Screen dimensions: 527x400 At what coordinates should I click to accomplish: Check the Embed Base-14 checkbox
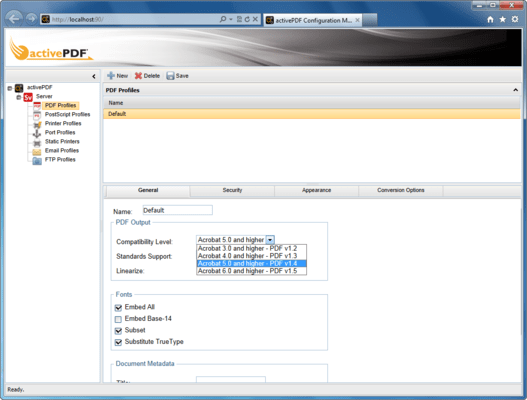click(x=118, y=319)
